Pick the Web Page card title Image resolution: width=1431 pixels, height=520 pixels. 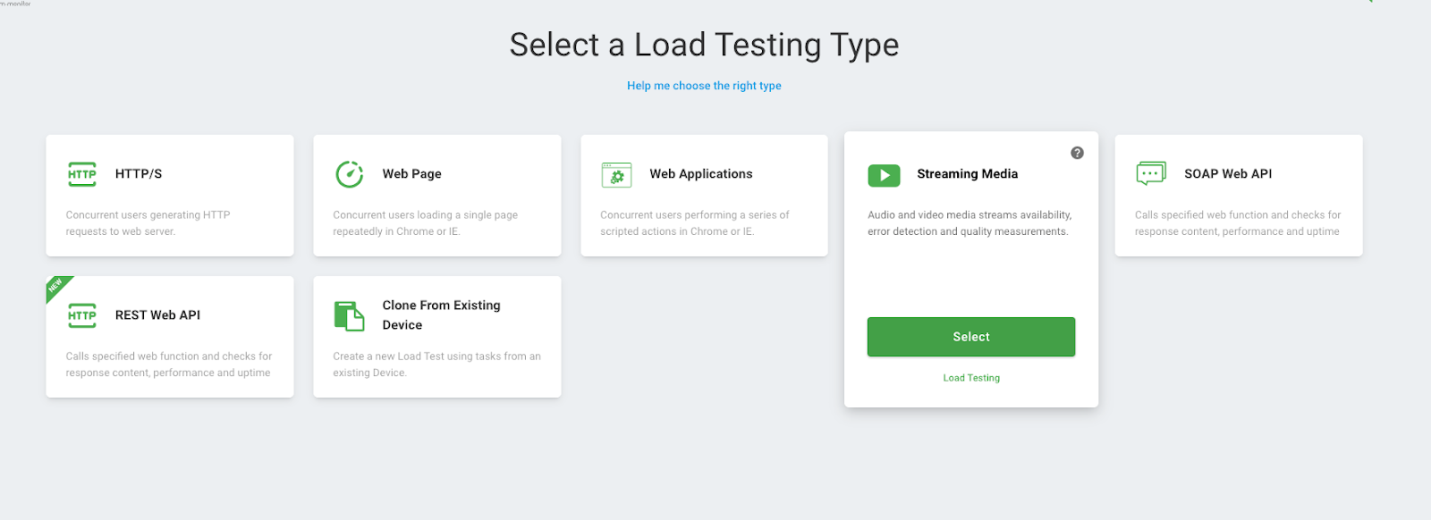[x=411, y=174]
